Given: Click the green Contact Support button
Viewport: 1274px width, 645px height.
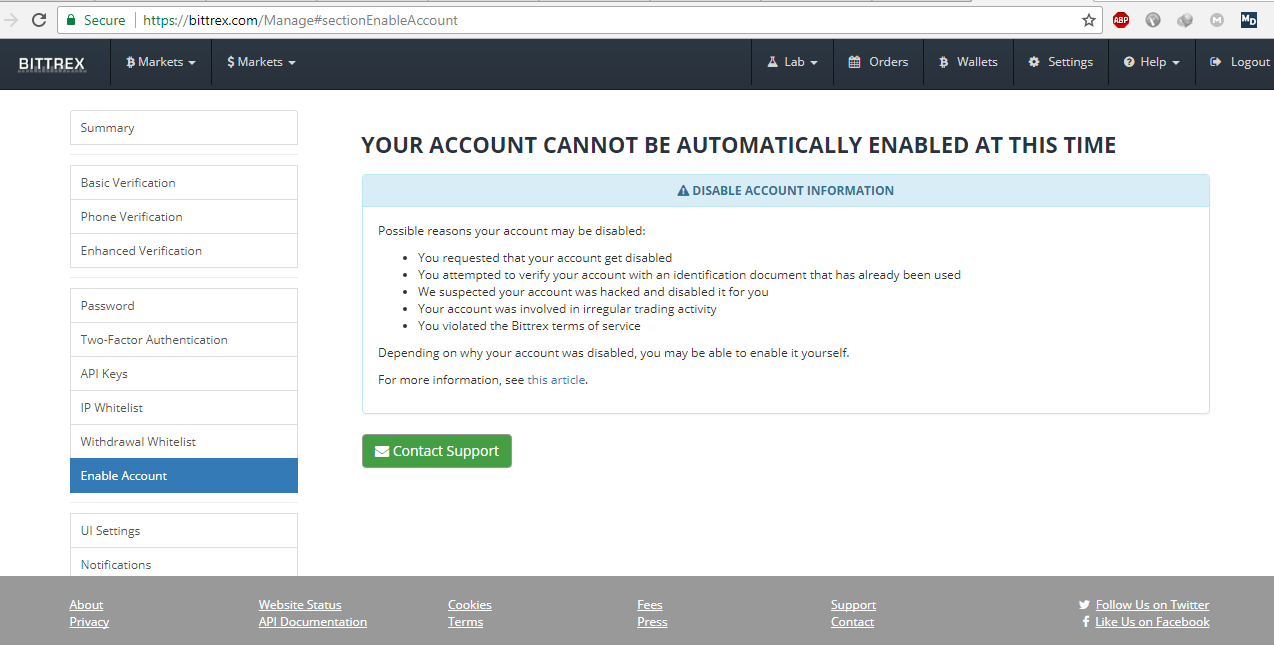Looking at the screenshot, I should pyautogui.click(x=437, y=451).
